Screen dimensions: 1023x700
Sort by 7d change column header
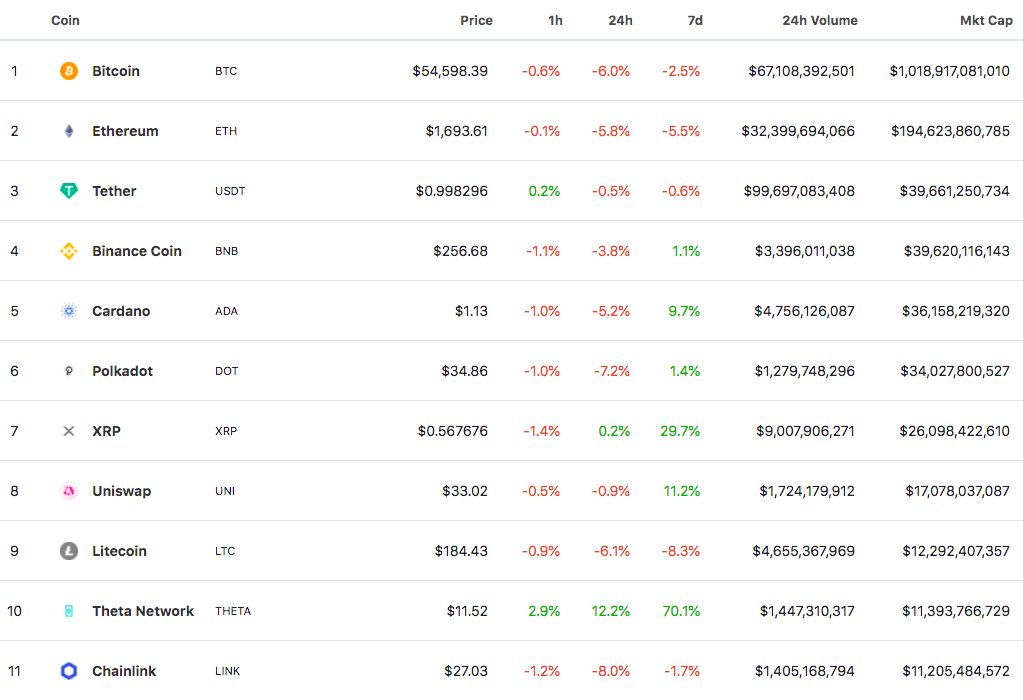(x=694, y=20)
